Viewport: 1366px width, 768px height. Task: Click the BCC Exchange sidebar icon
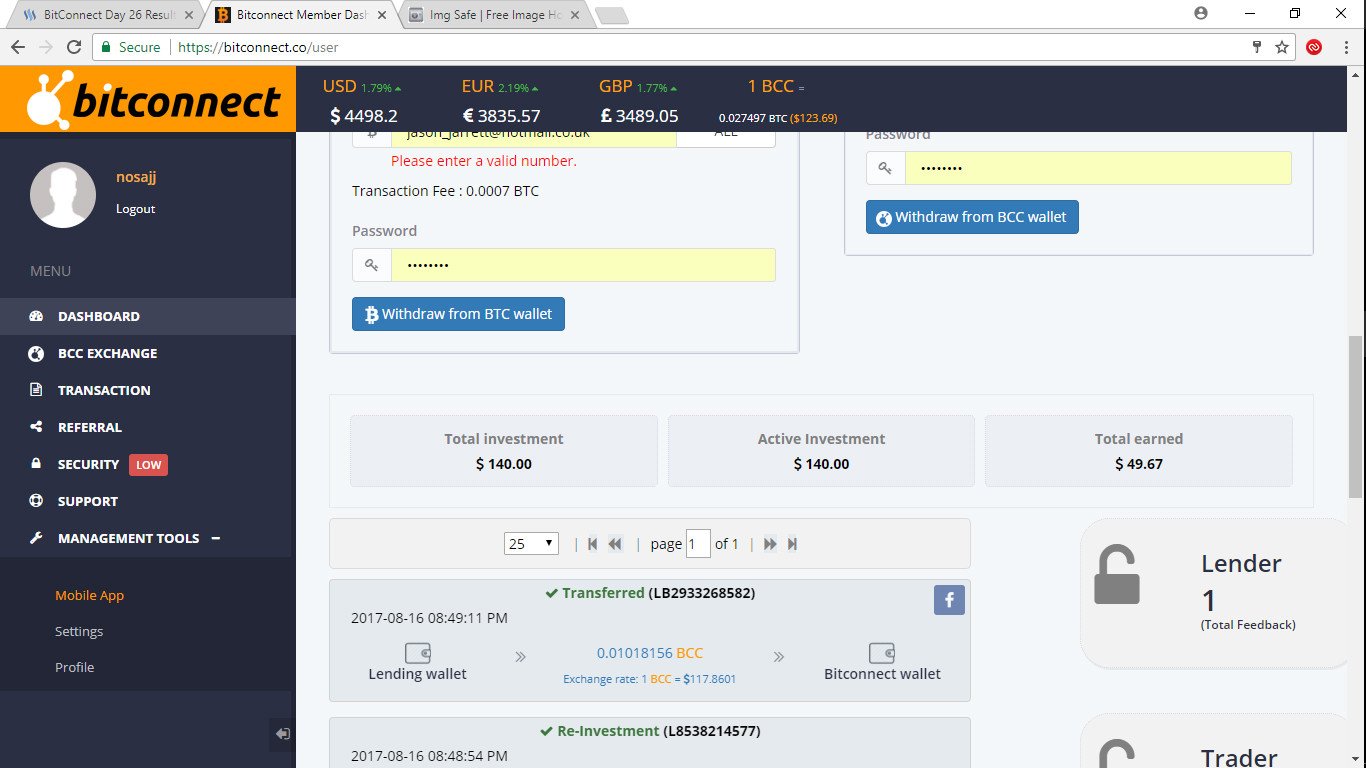[37, 353]
